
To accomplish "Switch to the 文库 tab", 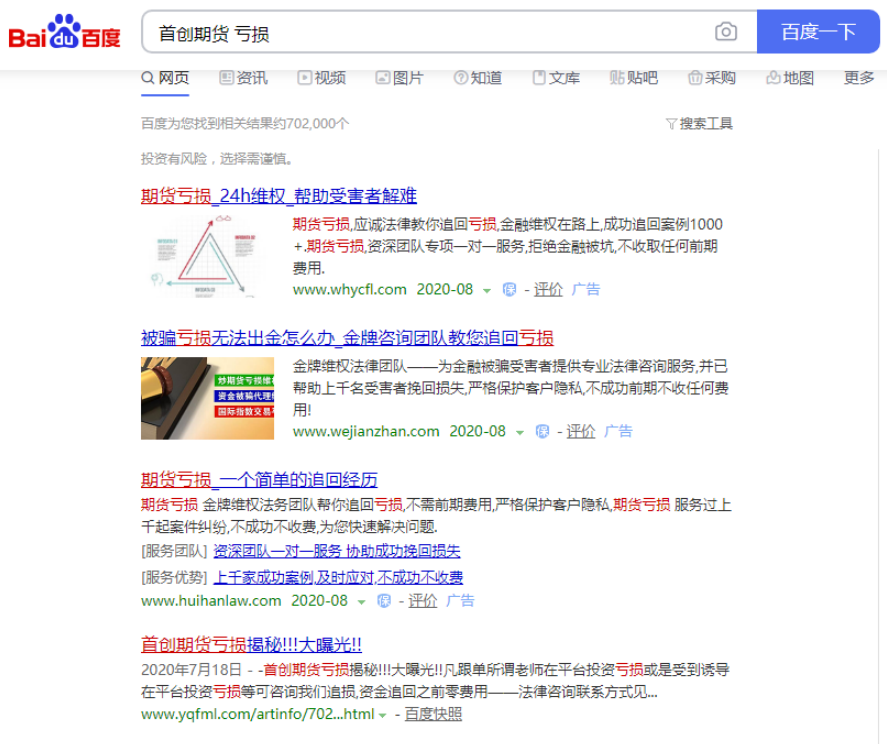I will (x=556, y=78).
